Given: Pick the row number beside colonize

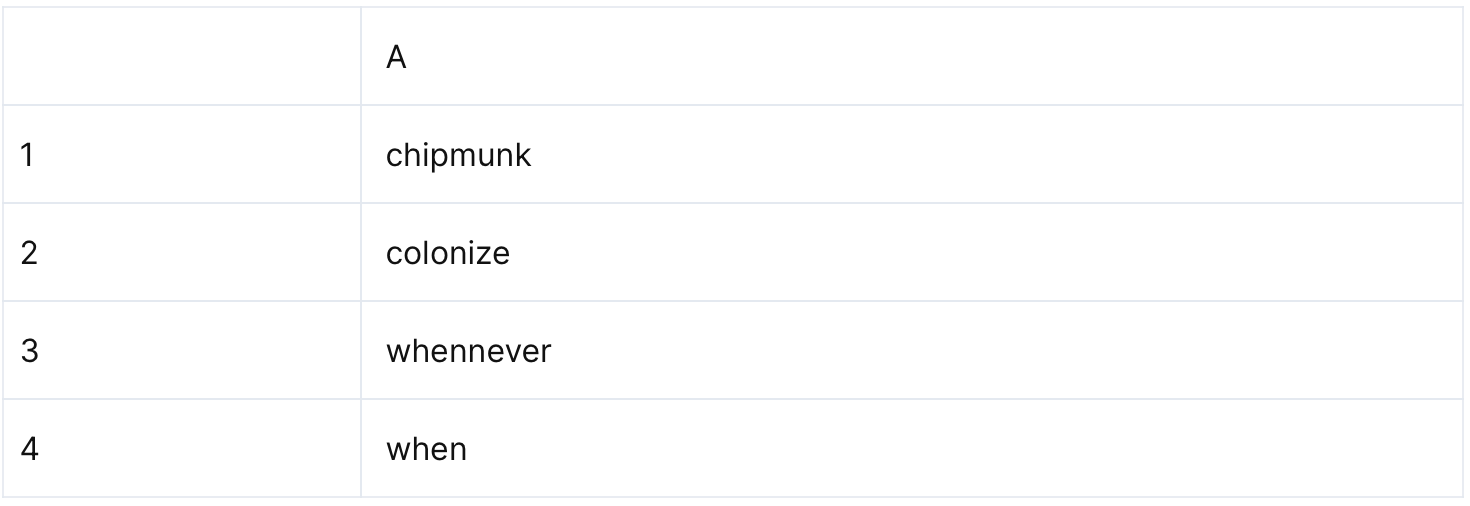Looking at the screenshot, I should point(181,253).
